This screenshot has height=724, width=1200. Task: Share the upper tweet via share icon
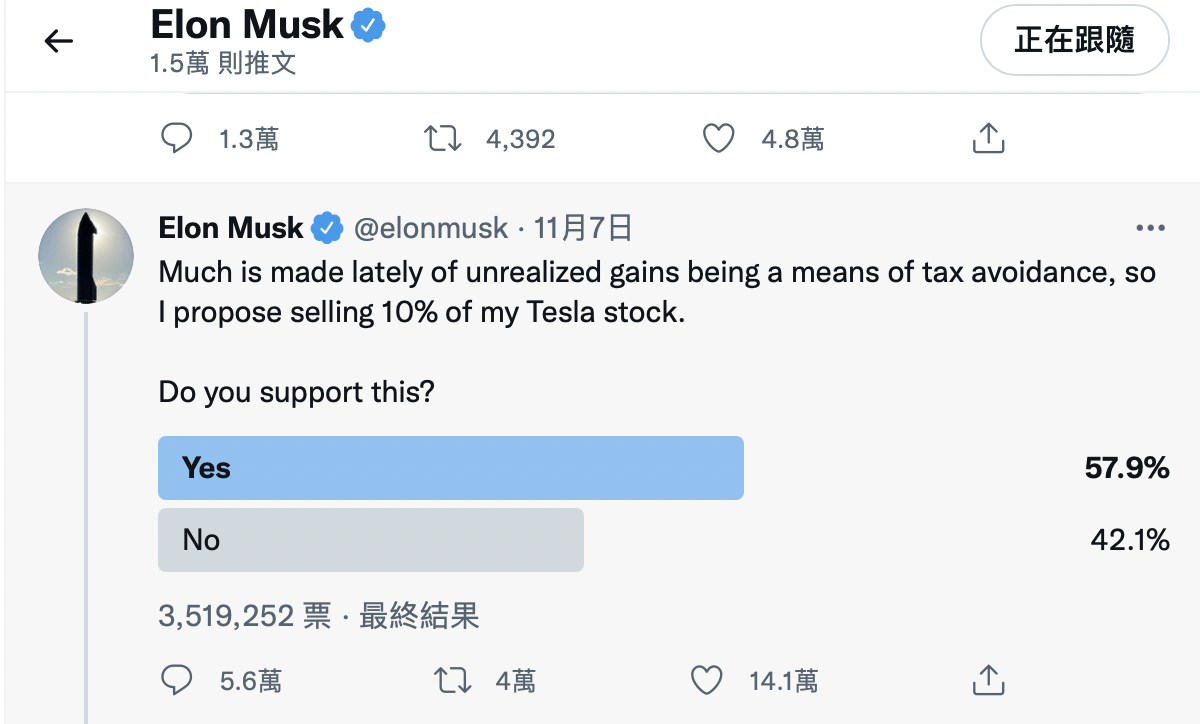point(988,138)
